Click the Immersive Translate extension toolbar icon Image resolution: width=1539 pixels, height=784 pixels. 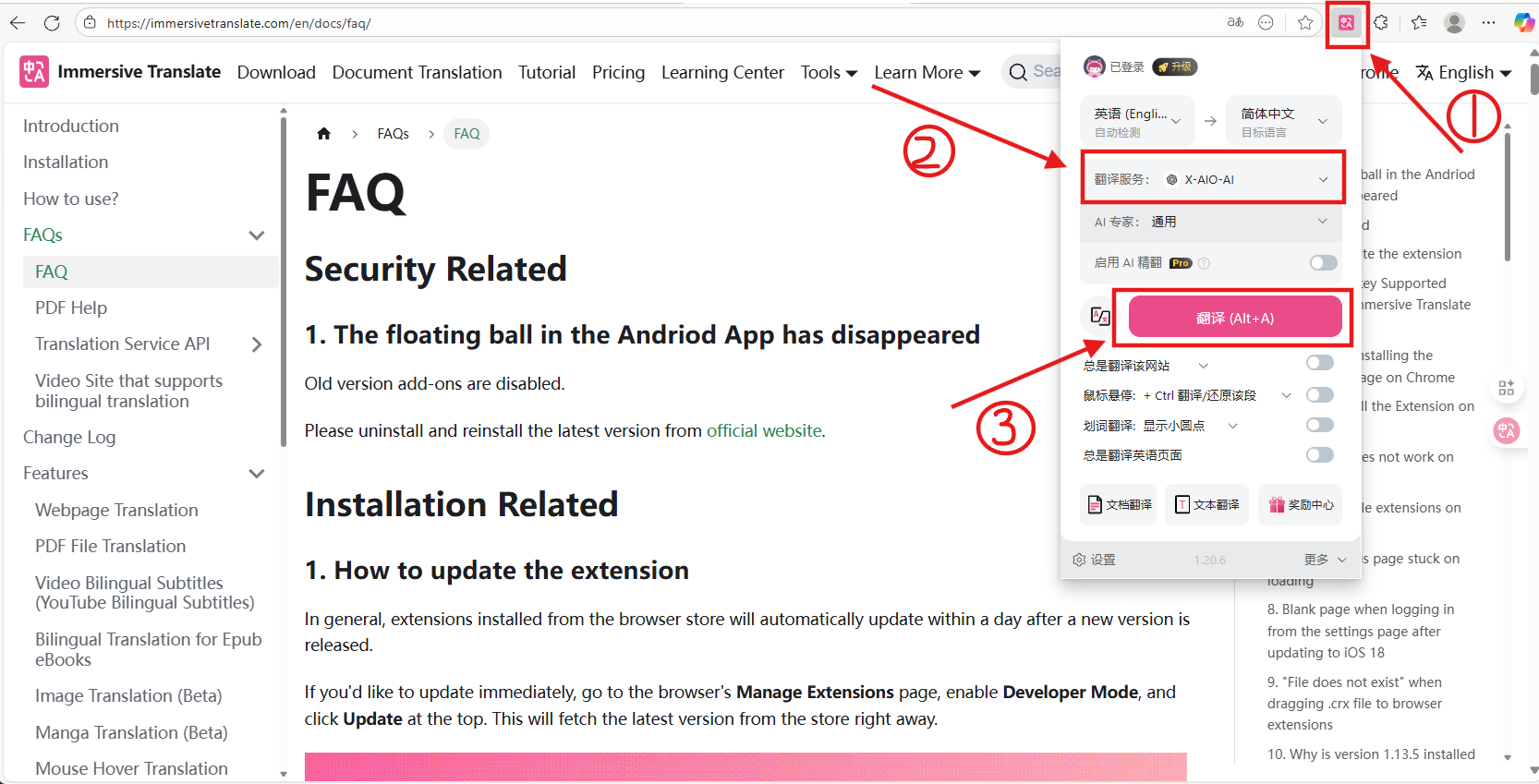1347,23
